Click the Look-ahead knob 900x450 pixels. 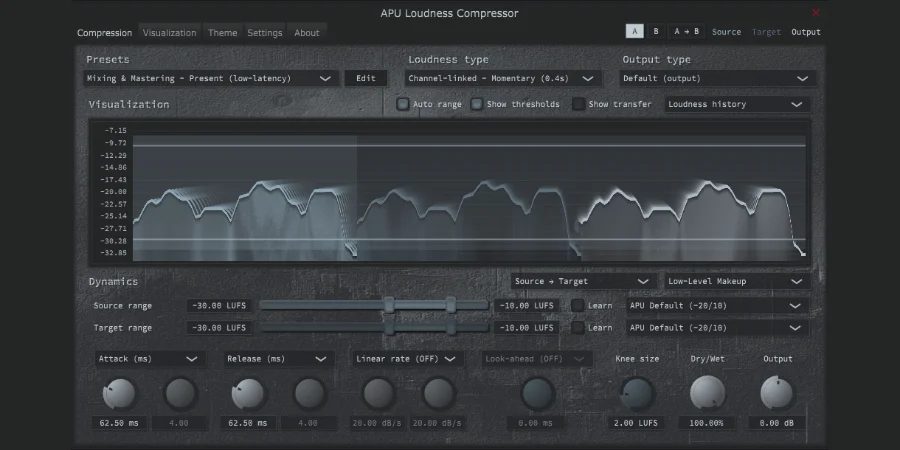coord(538,394)
